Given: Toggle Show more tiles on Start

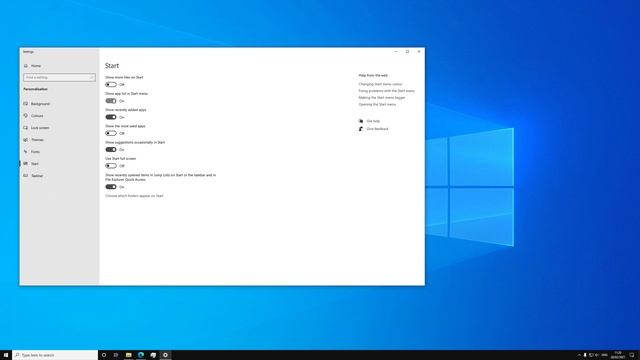Looking at the screenshot, I should coord(111,84).
